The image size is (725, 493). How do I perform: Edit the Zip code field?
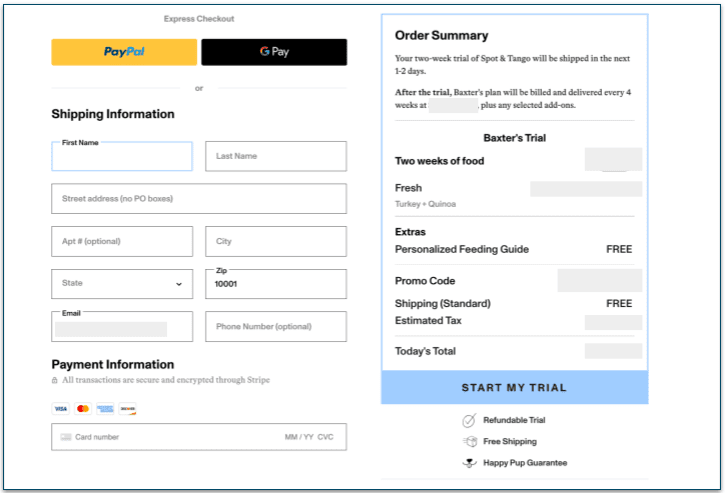(276, 286)
